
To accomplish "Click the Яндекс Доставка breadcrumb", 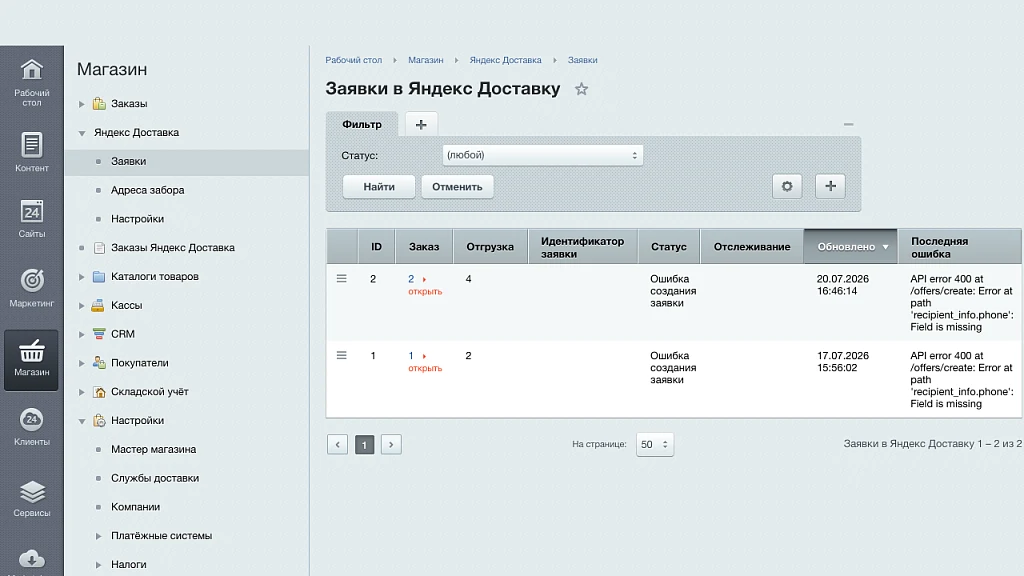I will [505, 60].
